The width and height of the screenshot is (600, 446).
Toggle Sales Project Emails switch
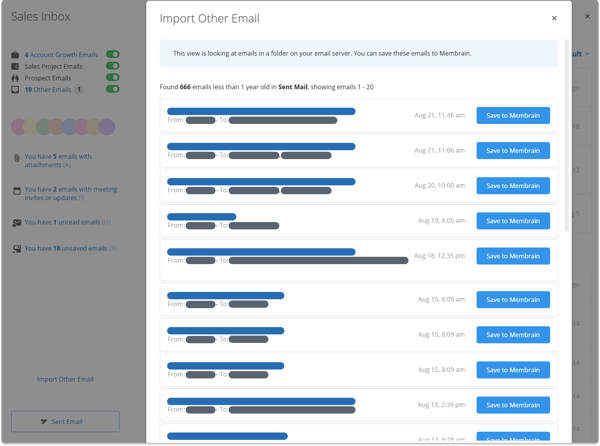pyautogui.click(x=112, y=66)
